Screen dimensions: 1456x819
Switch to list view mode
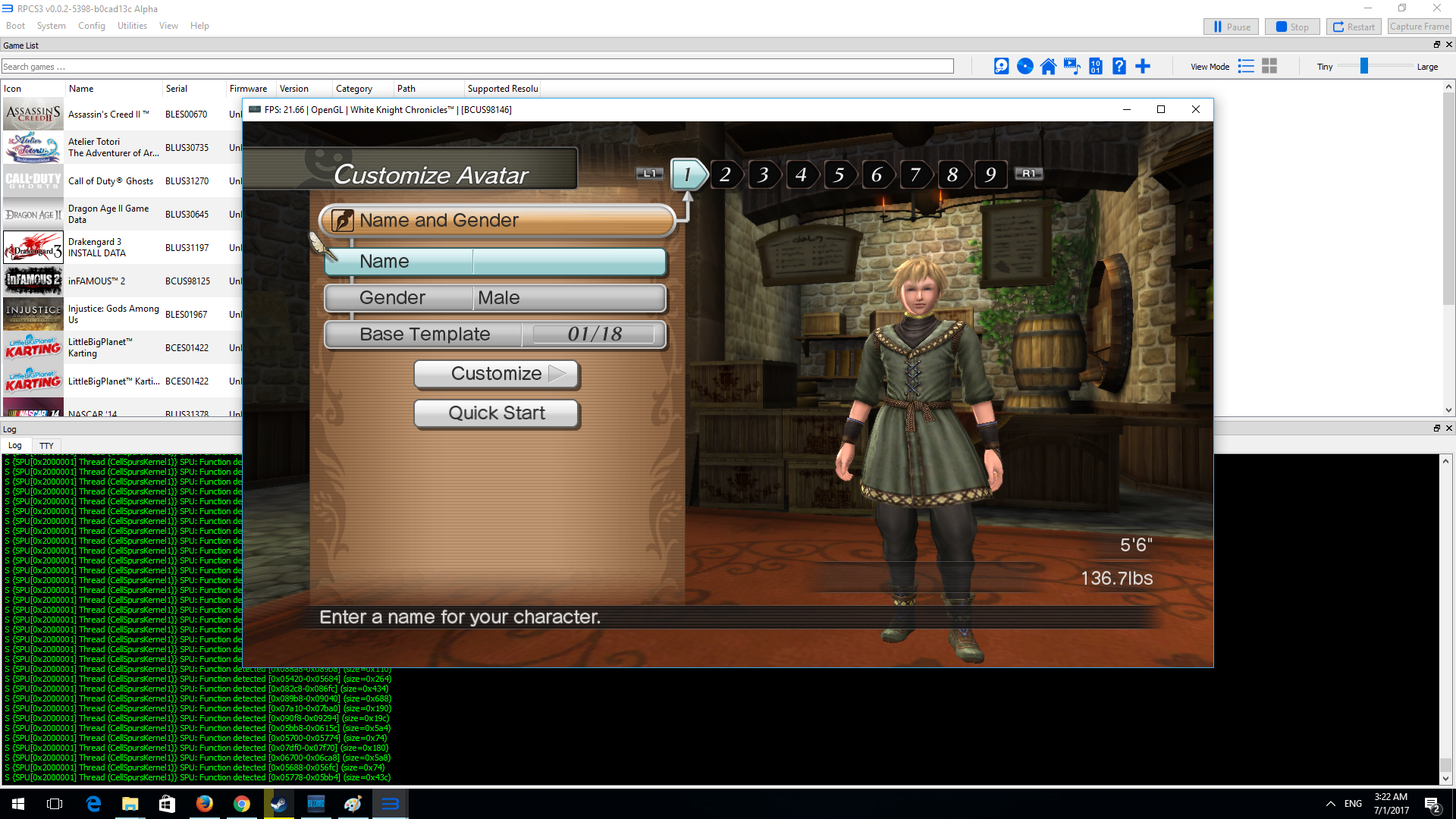[x=1246, y=67]
